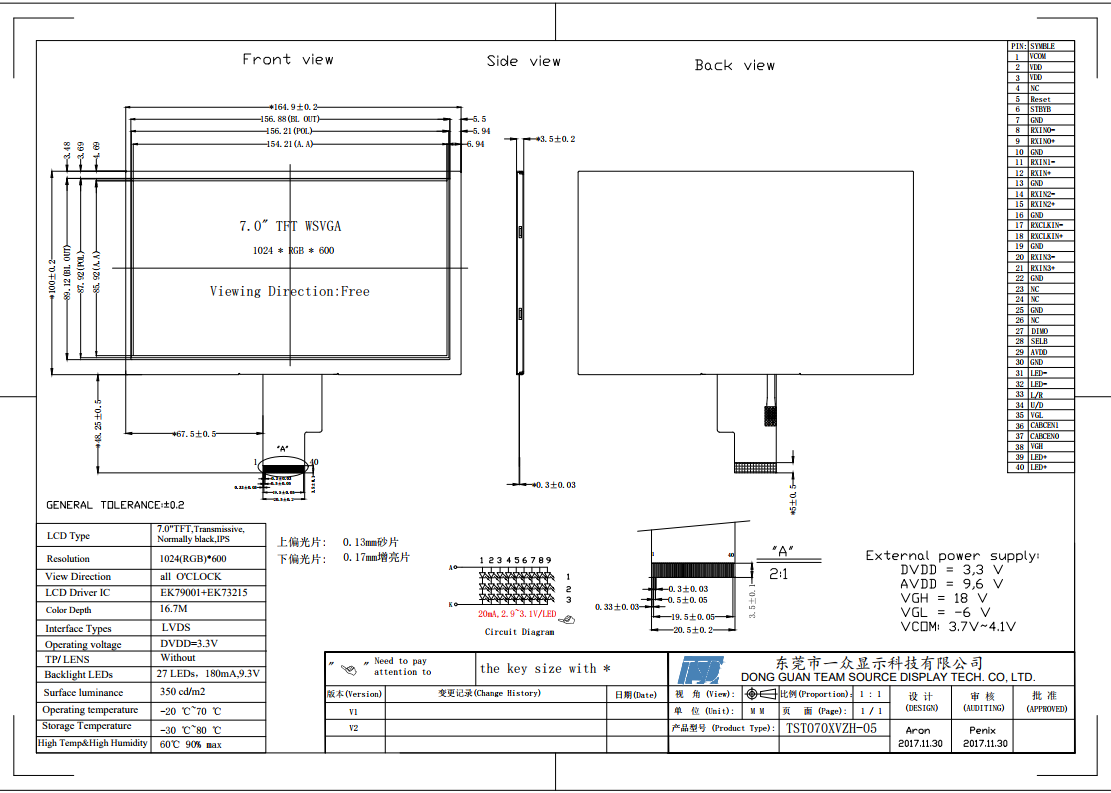Image resolution: width=1111 pixels, height=793 pixels.
Task: Click the hand symbol beside red LED rating
Action: (x=569, y=620)
